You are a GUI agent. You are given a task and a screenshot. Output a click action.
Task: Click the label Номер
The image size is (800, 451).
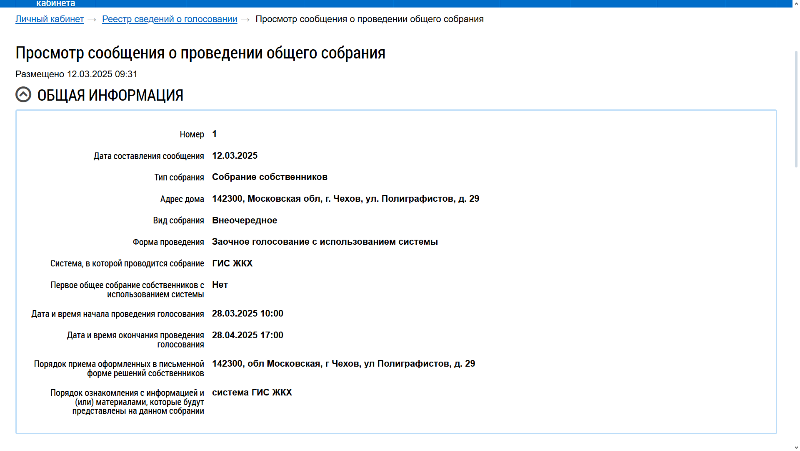coord(192,134)
